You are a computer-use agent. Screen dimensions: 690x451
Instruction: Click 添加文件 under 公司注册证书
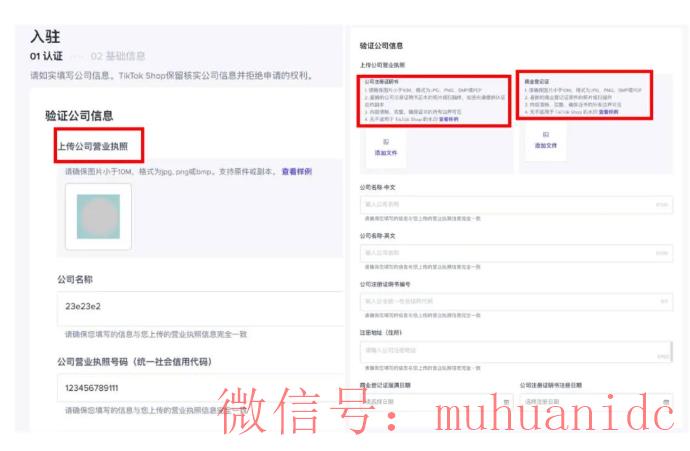[385, 153]
